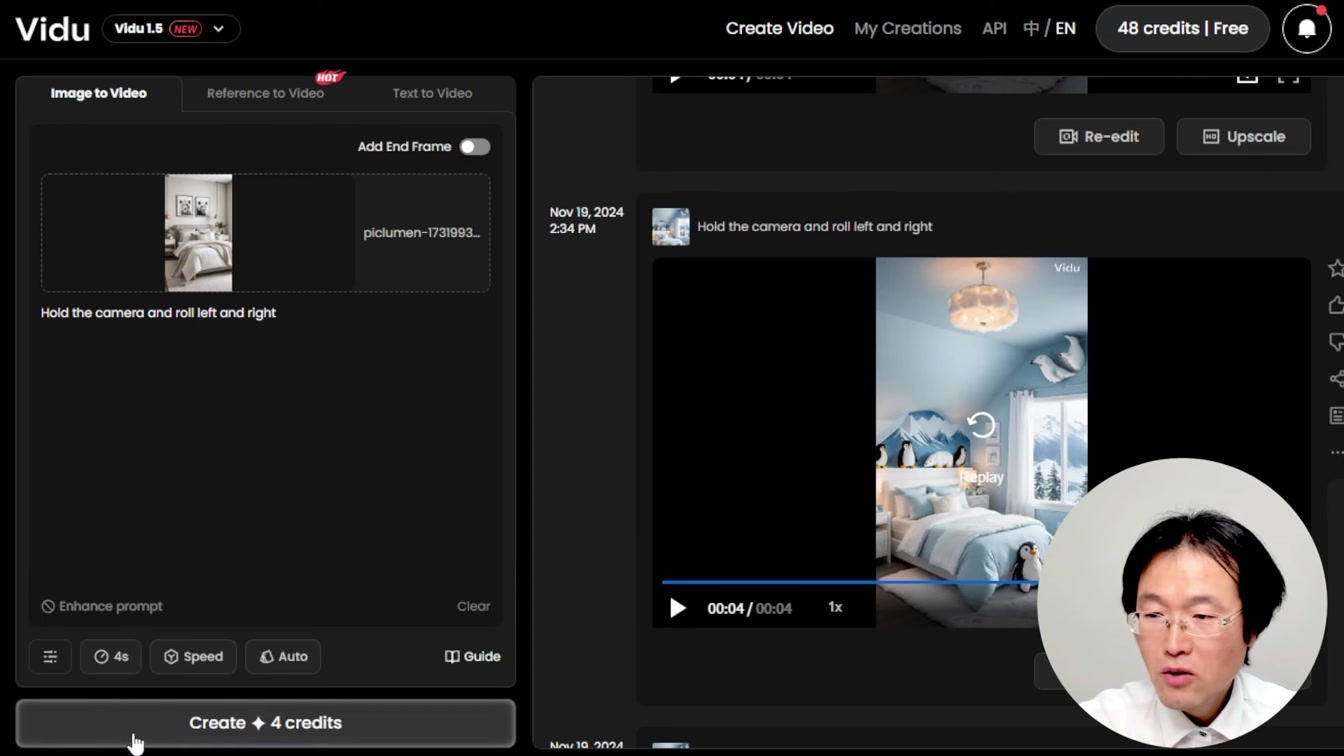Screen dimensions: 1344x756
Task: Click Create 4 credits button
Action: pyautogui.click(x=265, y=723)
